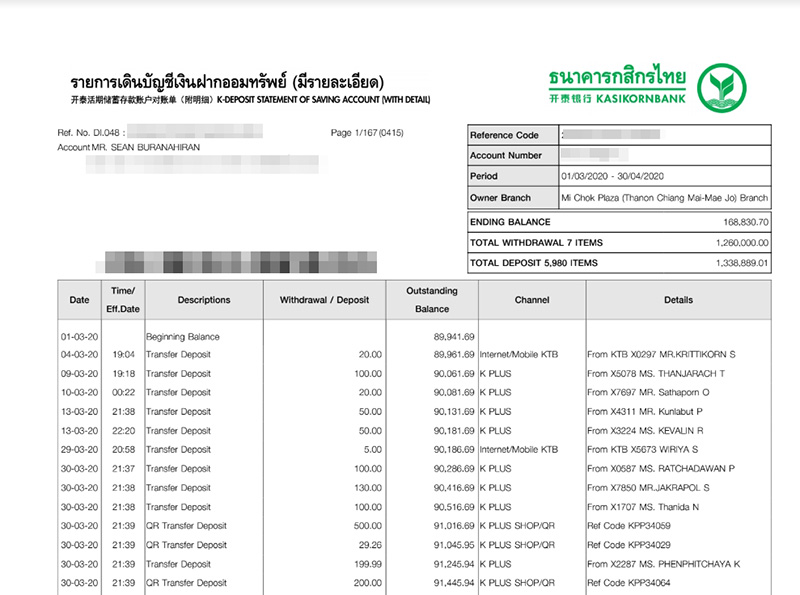This screenshot has width=800, height=595.
Task: Select balance 90,516.69
Action: click(454, 507)
